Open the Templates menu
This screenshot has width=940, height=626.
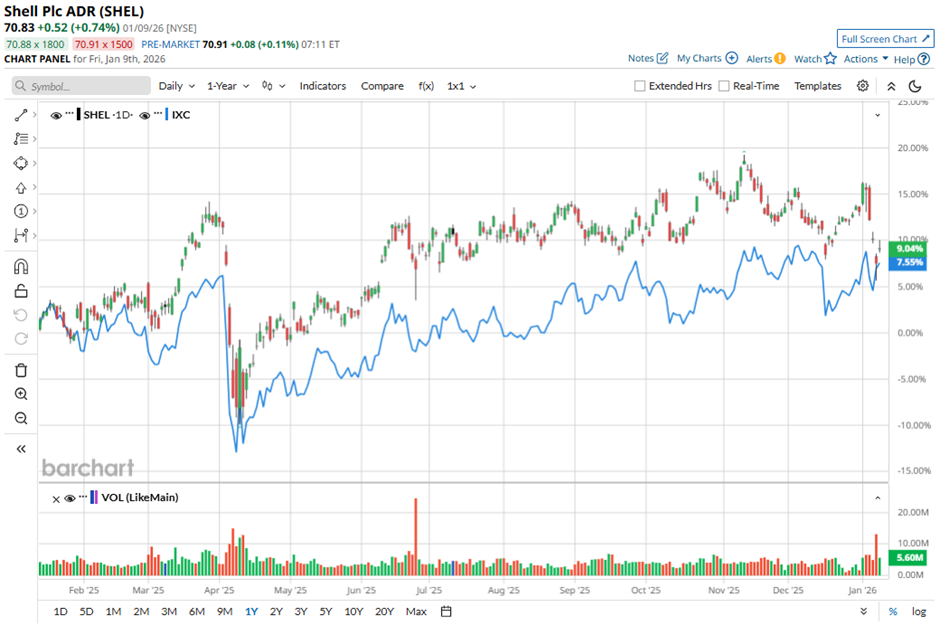pos(818,86)
